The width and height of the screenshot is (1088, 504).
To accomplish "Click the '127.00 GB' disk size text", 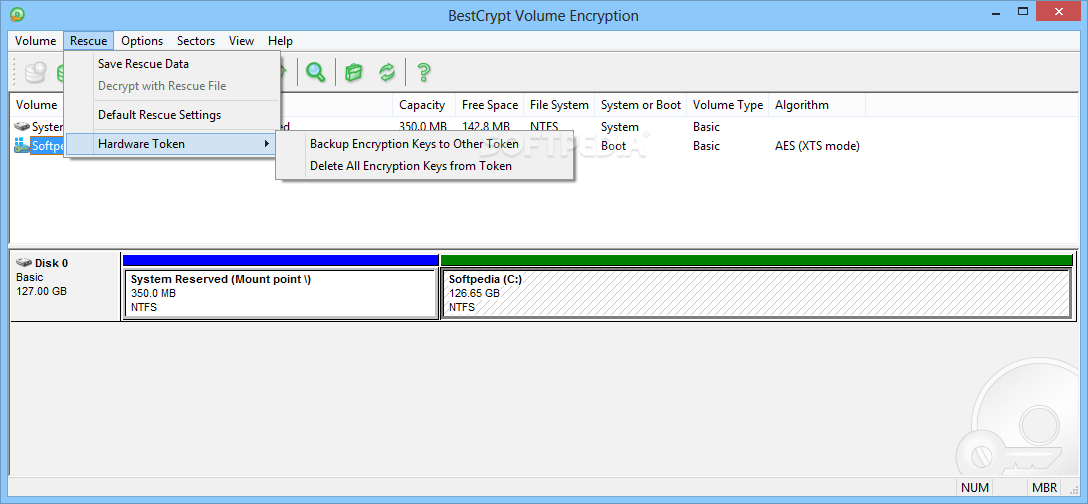I will point(42,291).
